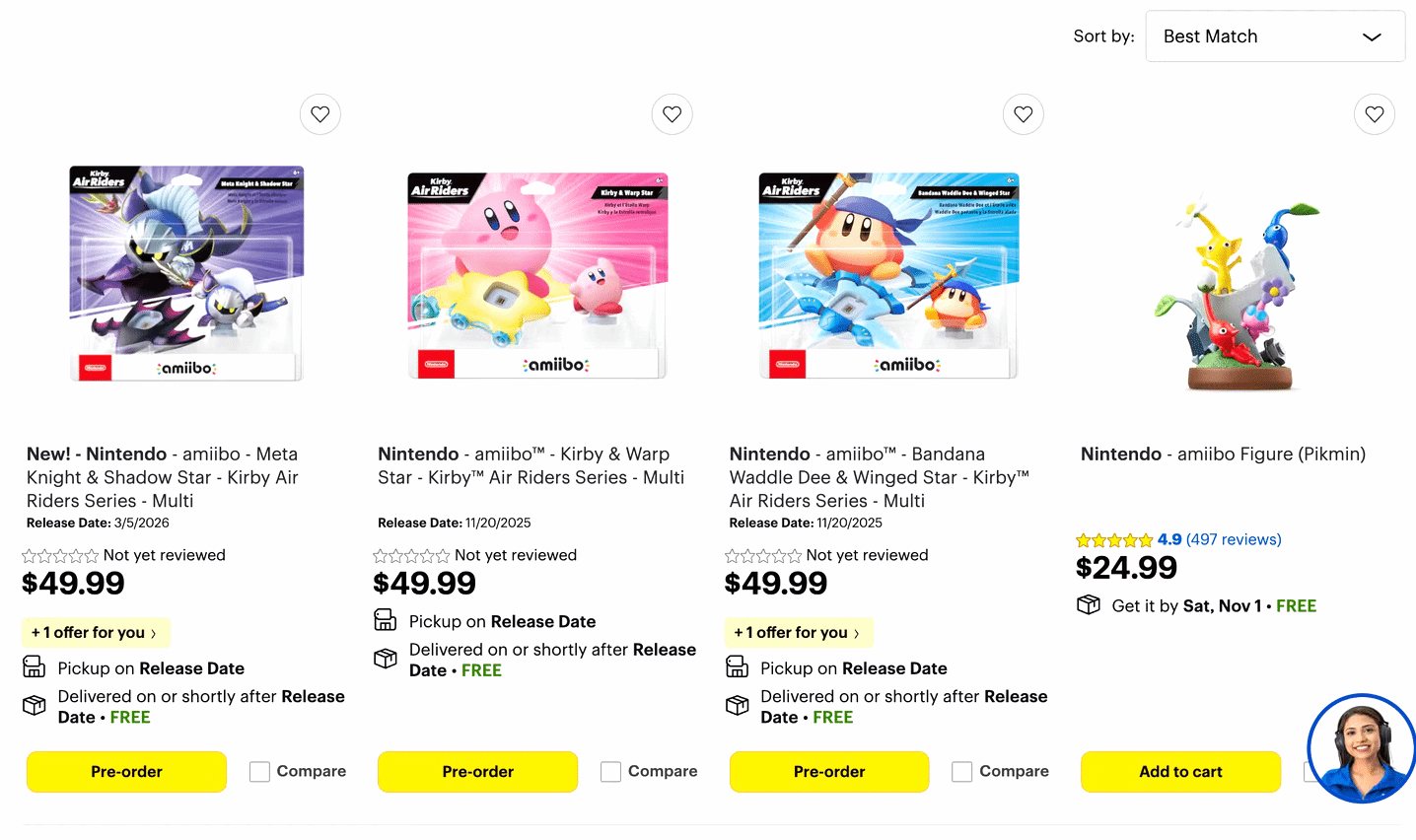
Task: Expand Bandana Waddle Dee '+1 offer for you'
Action: [x=798, y=633]
